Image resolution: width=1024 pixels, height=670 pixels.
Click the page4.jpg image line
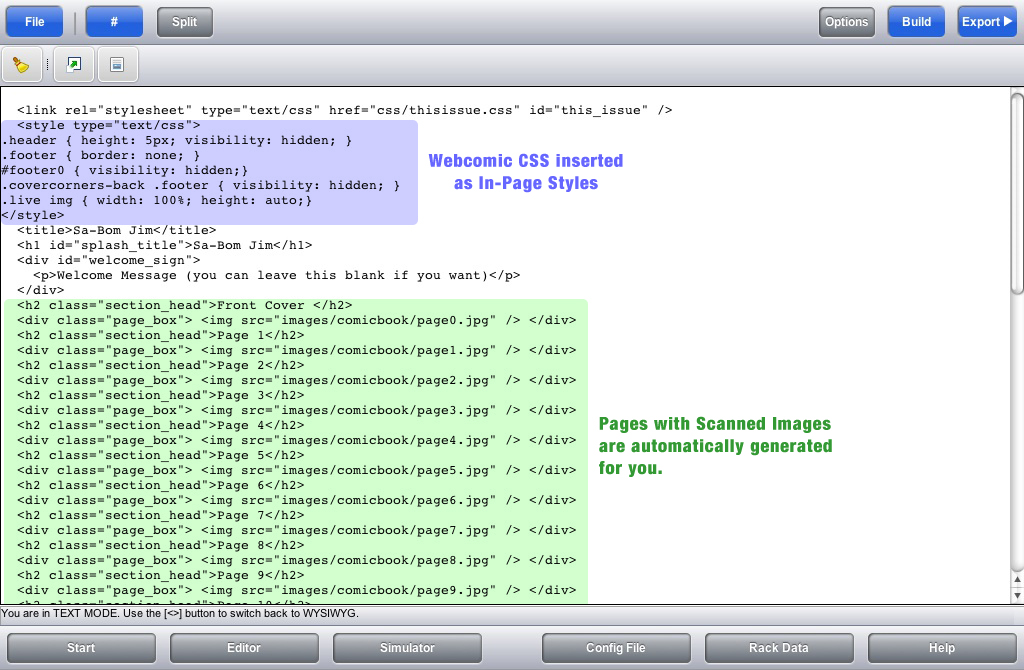(x=296, y=441)
